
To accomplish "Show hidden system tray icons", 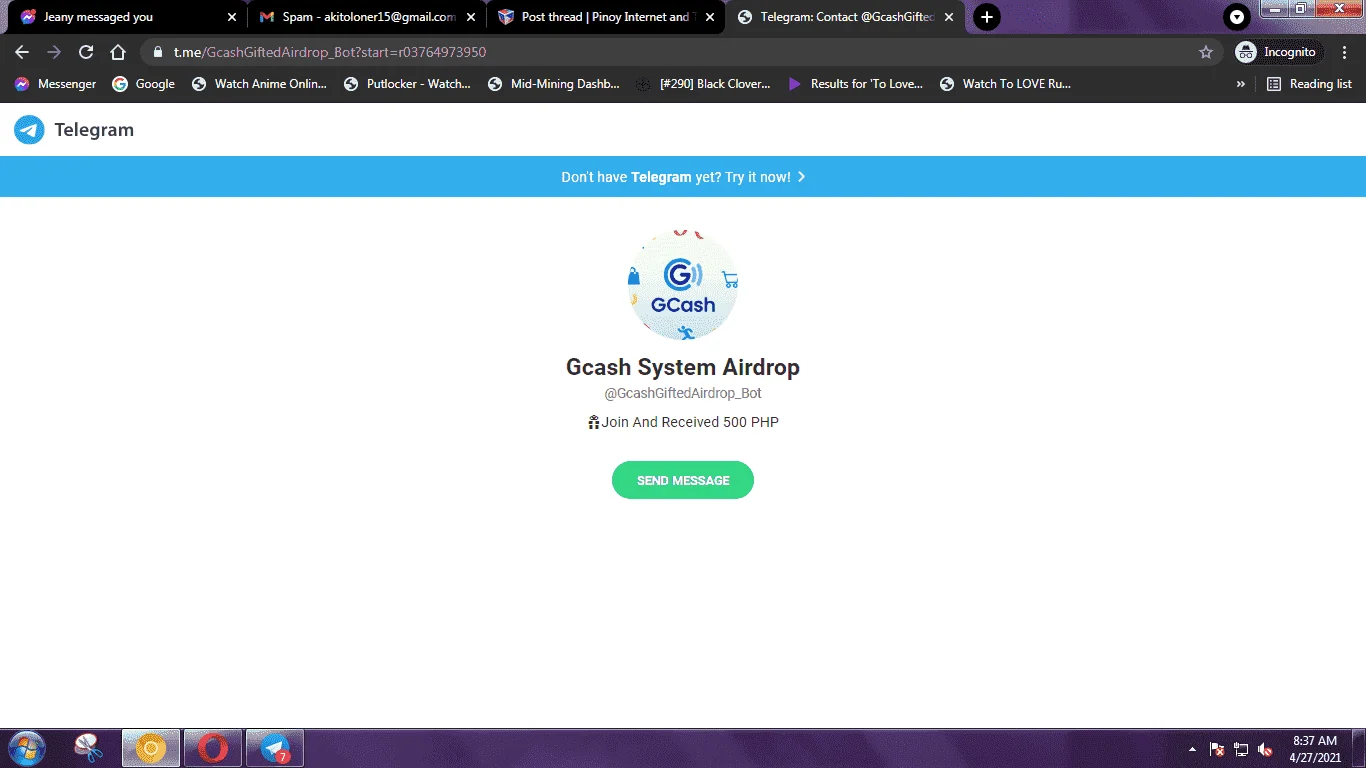I will point(1192,749).
